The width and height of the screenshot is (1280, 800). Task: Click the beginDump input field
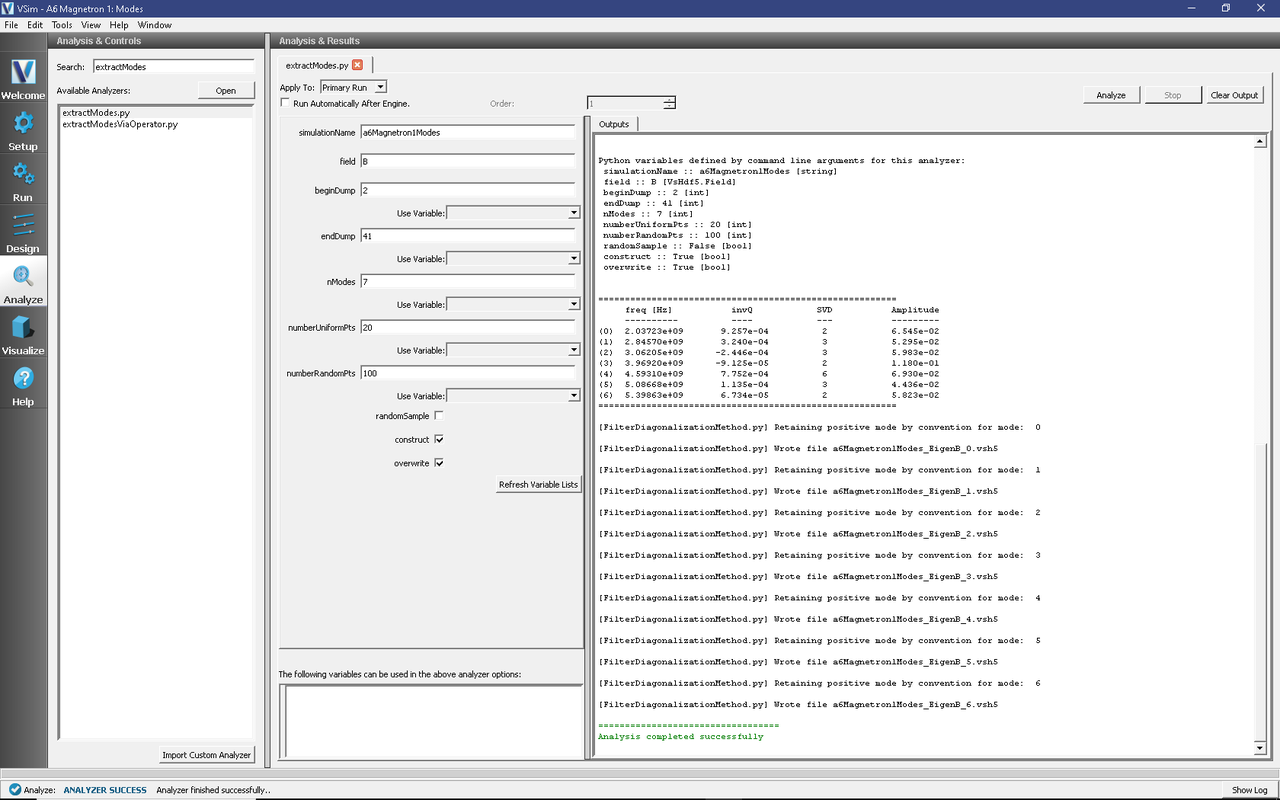[468, 190]
